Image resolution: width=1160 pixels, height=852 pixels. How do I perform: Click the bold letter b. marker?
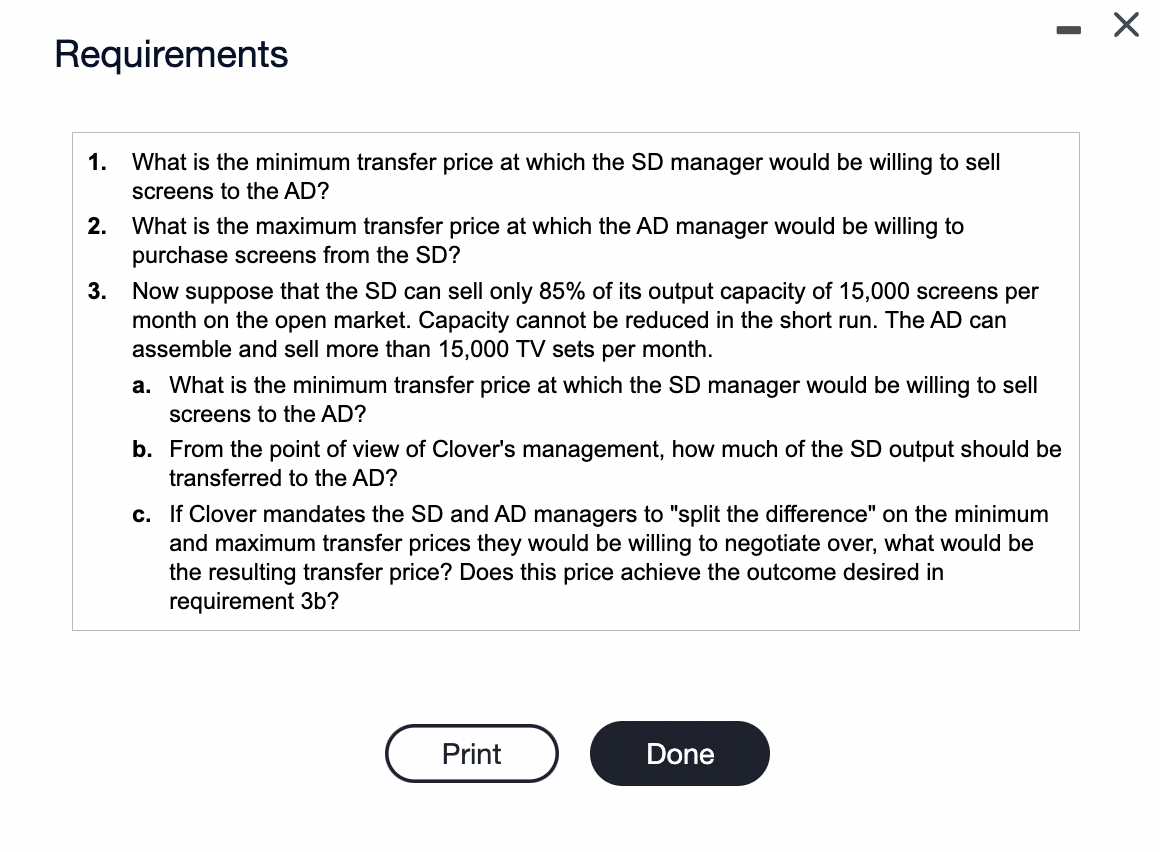click(x=142, y=450)
